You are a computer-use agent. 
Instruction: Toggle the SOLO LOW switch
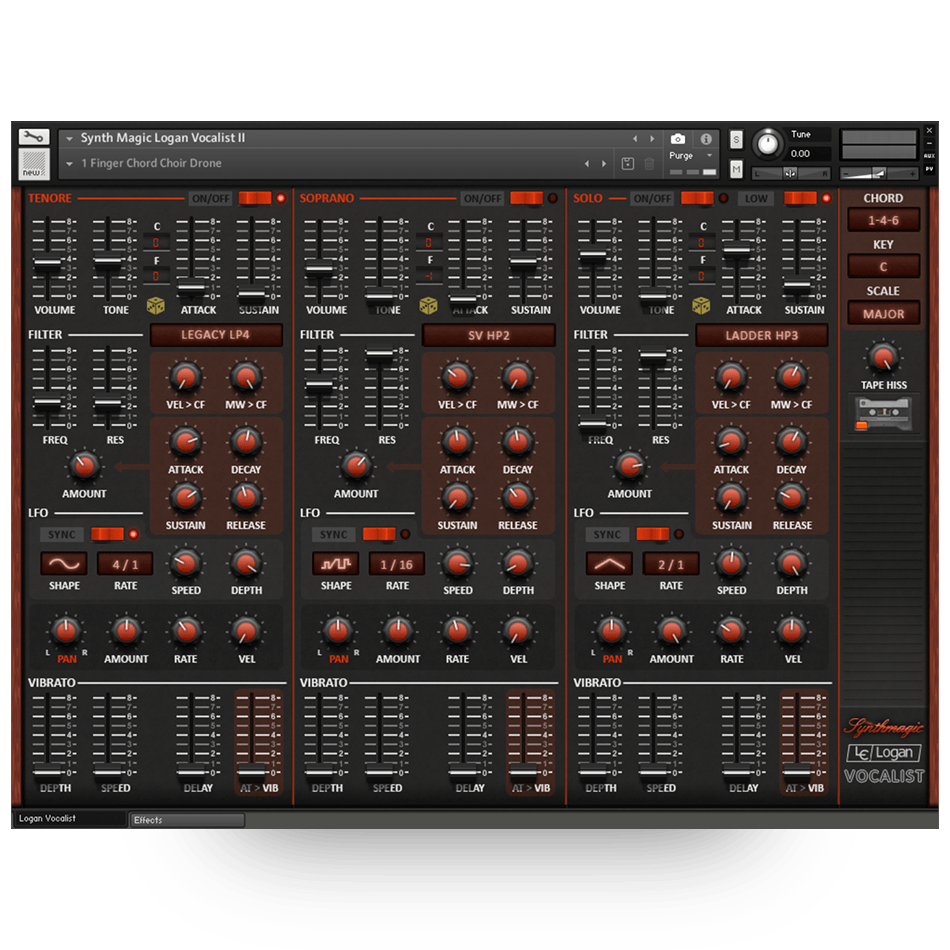(x=800, y=198)
